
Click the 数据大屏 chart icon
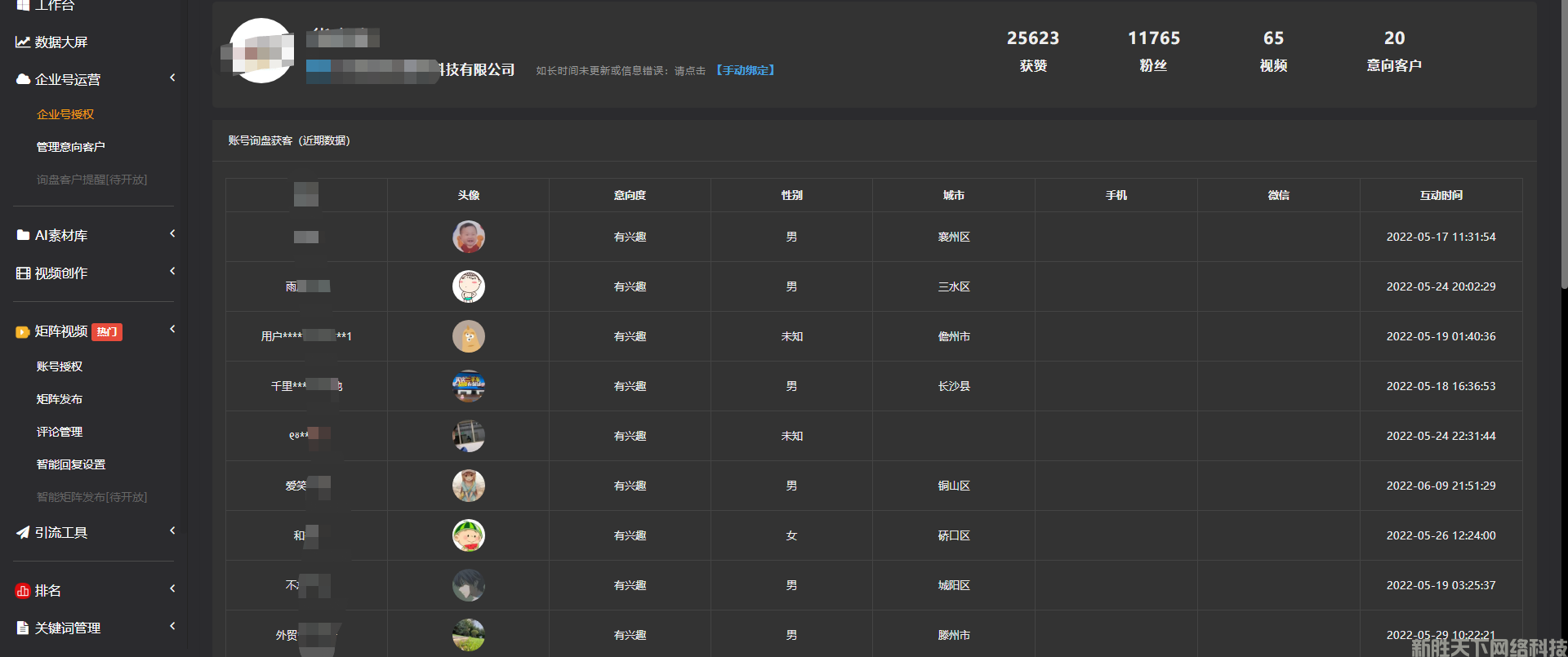23,42
